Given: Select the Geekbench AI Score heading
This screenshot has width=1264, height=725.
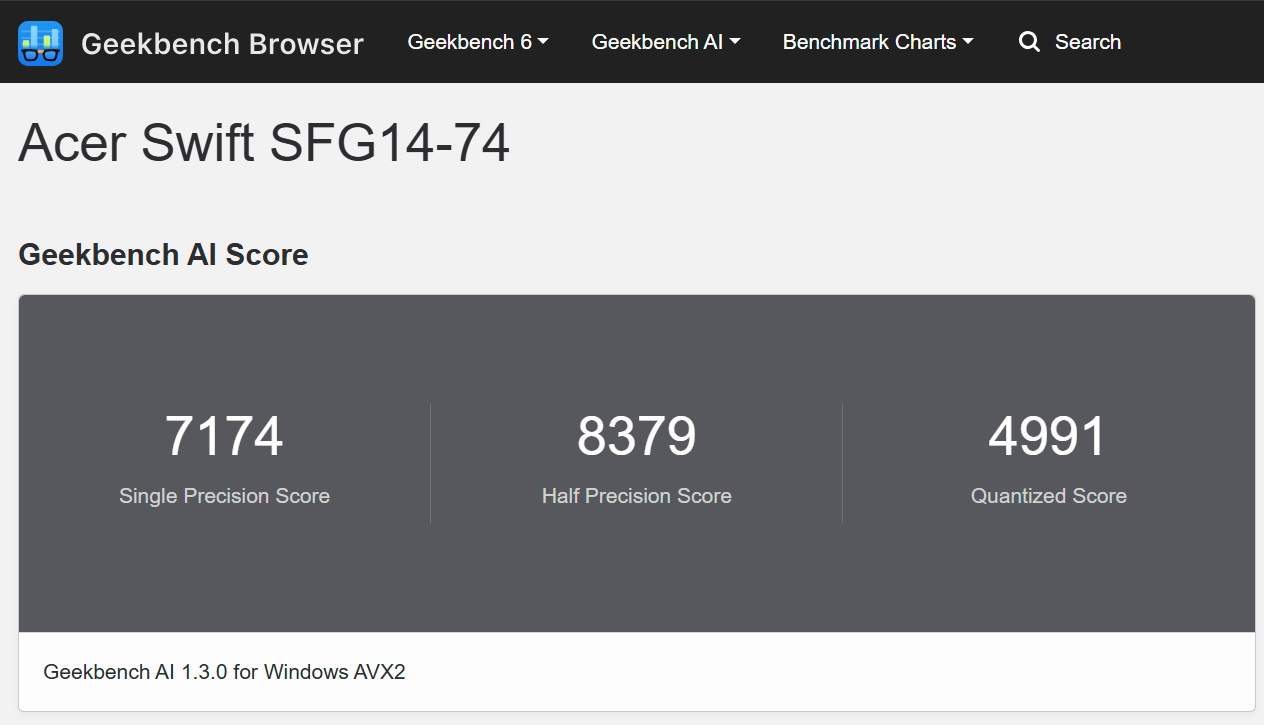Looking at the screenshot, I should pos(163,255).
